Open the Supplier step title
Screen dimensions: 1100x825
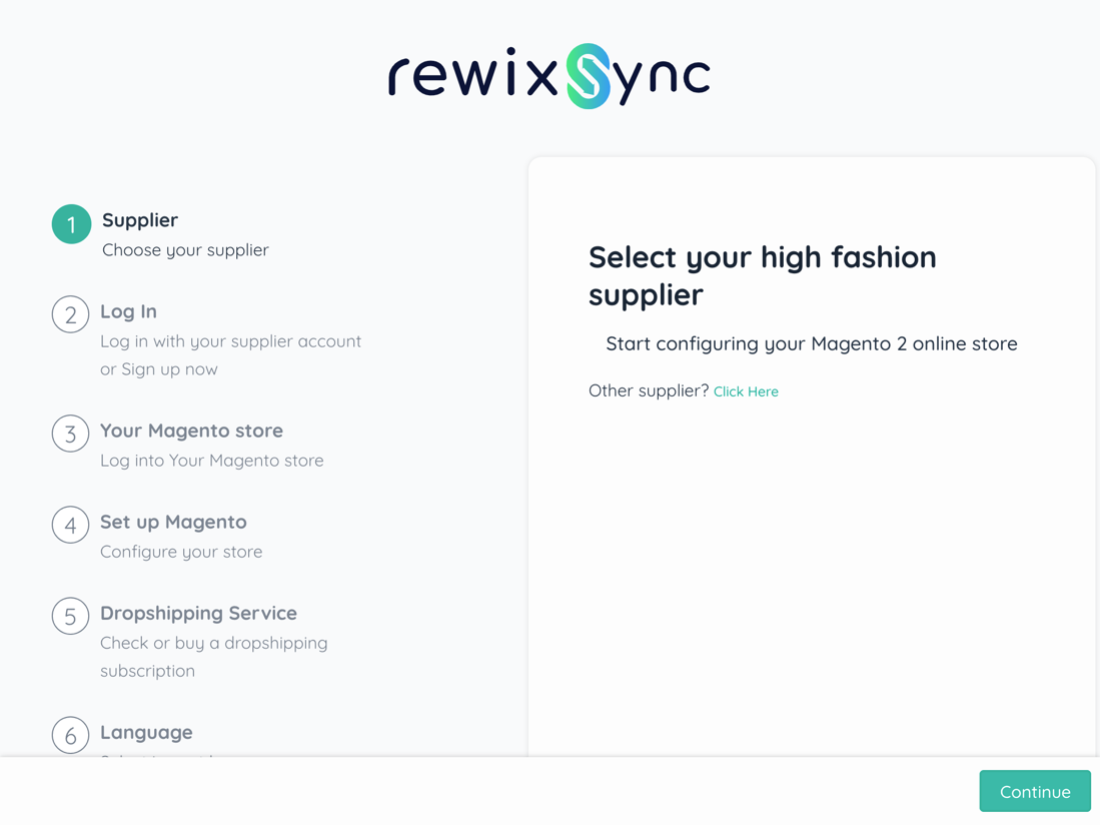point(140,220)
